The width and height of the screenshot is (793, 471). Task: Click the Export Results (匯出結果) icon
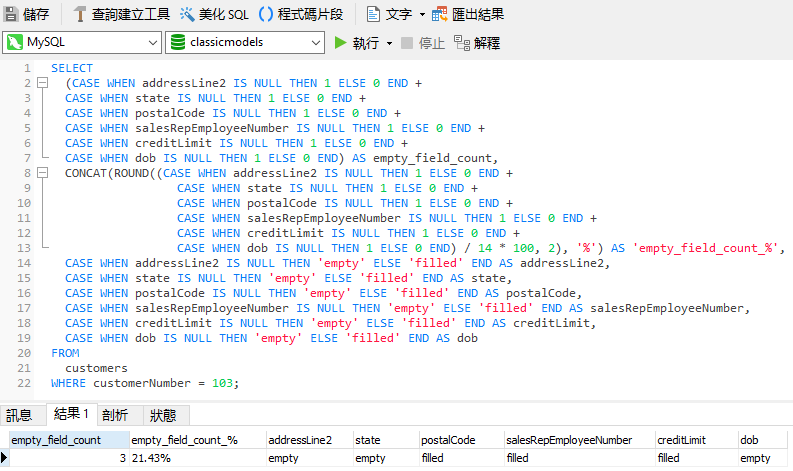(439, 14)
